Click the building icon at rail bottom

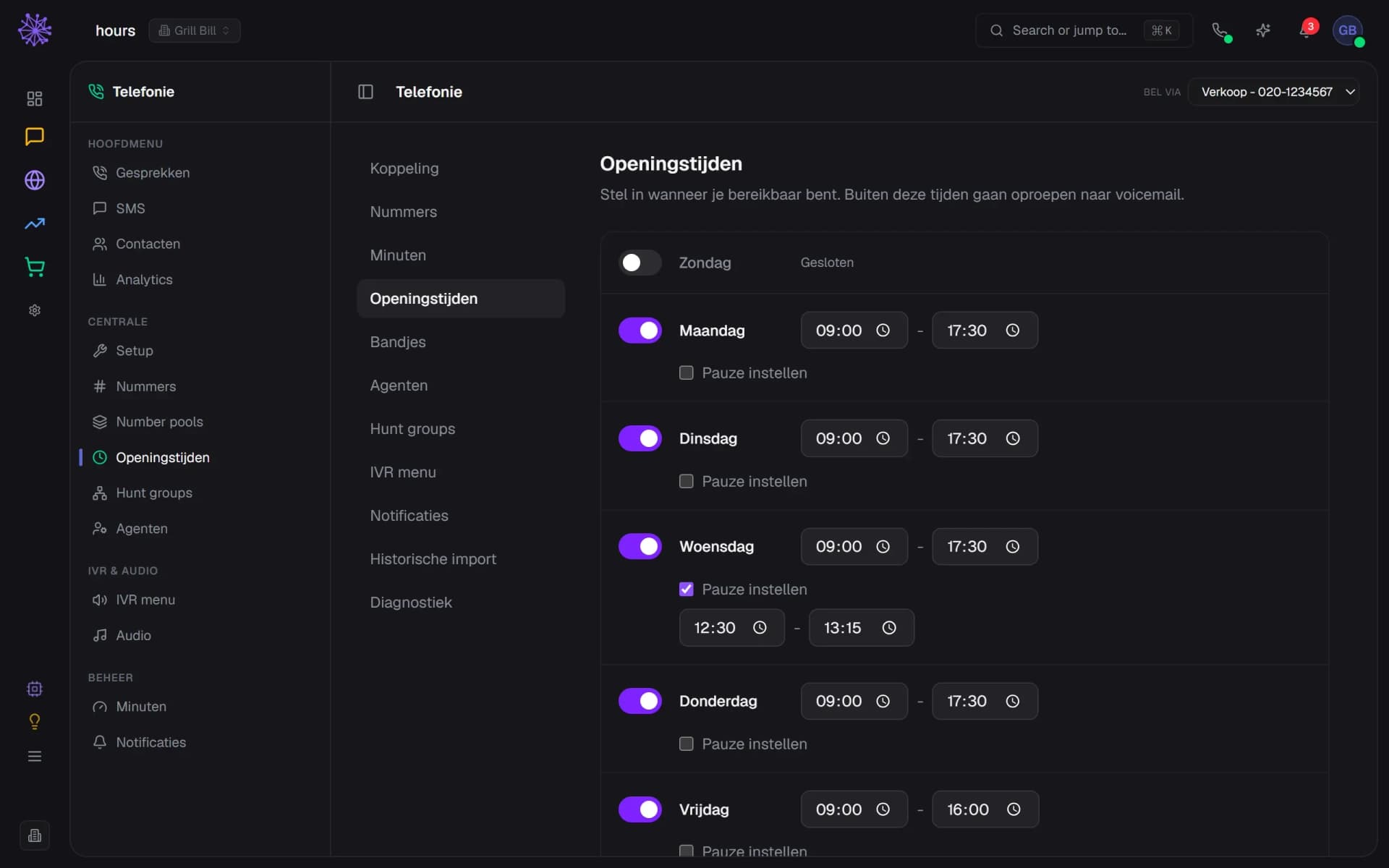35,836
